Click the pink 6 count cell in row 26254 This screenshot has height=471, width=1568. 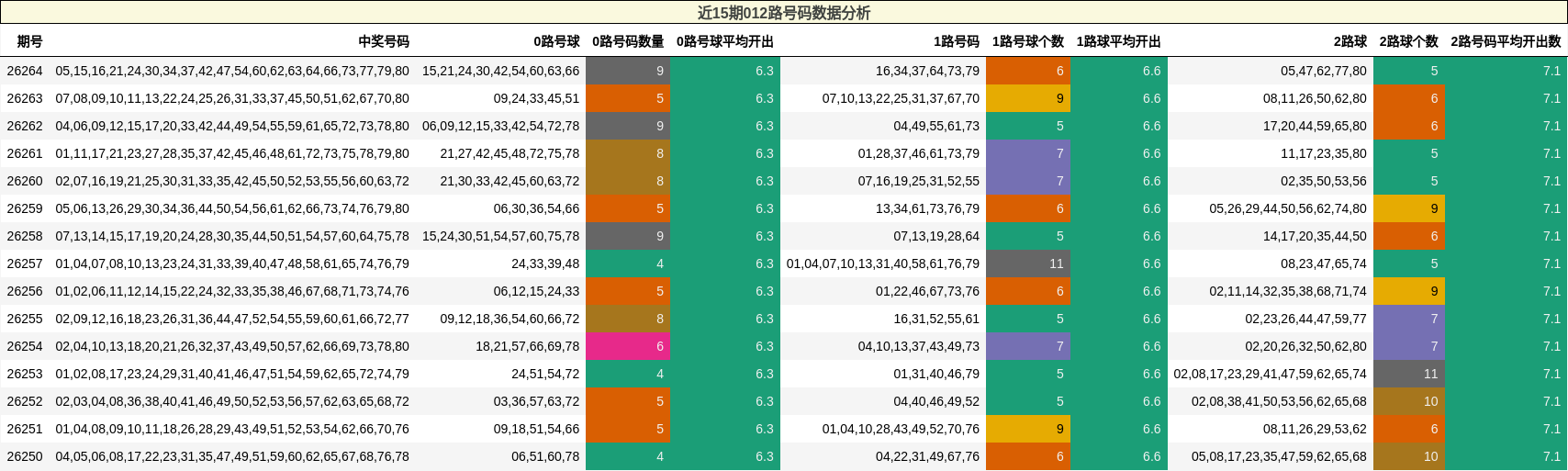point(628,346)
